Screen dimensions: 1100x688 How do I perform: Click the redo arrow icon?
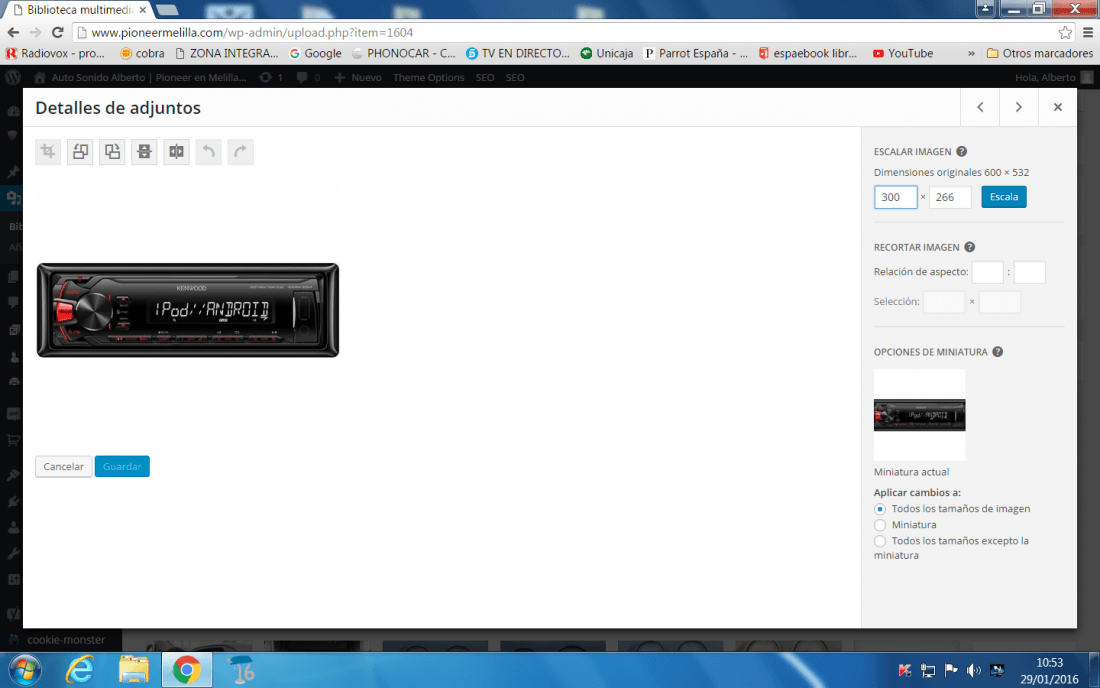click(x=241, y=151)
